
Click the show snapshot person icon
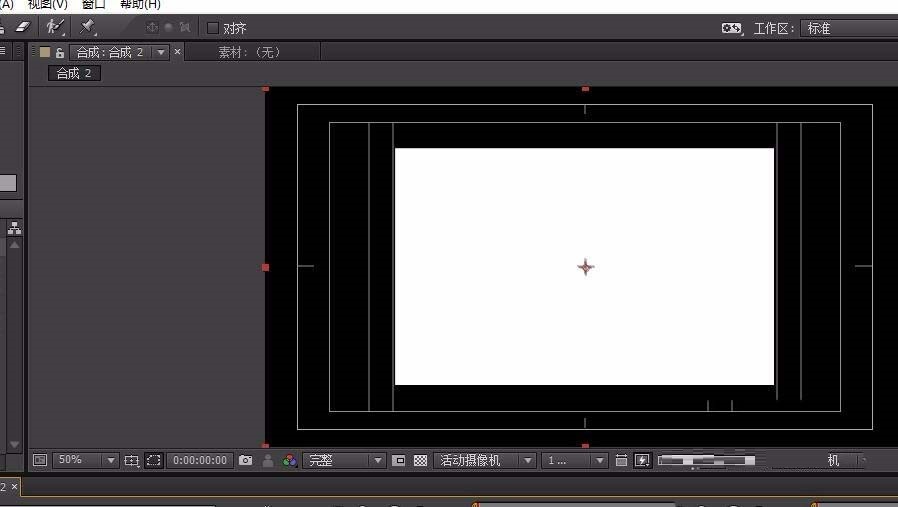pos(267,461)
